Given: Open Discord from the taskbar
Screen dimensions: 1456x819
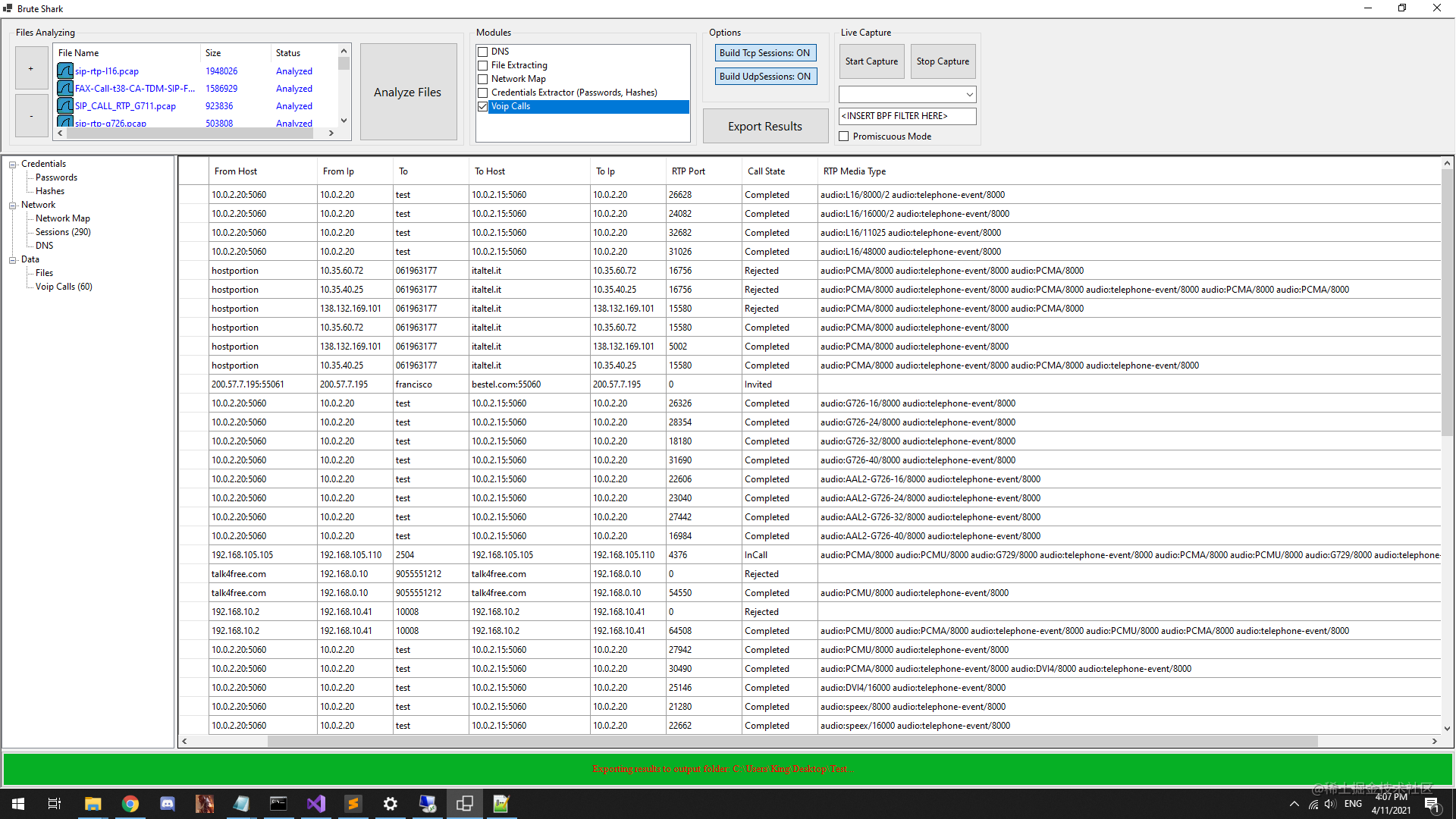Looking at the screenshot, I should tap(168, 804).
